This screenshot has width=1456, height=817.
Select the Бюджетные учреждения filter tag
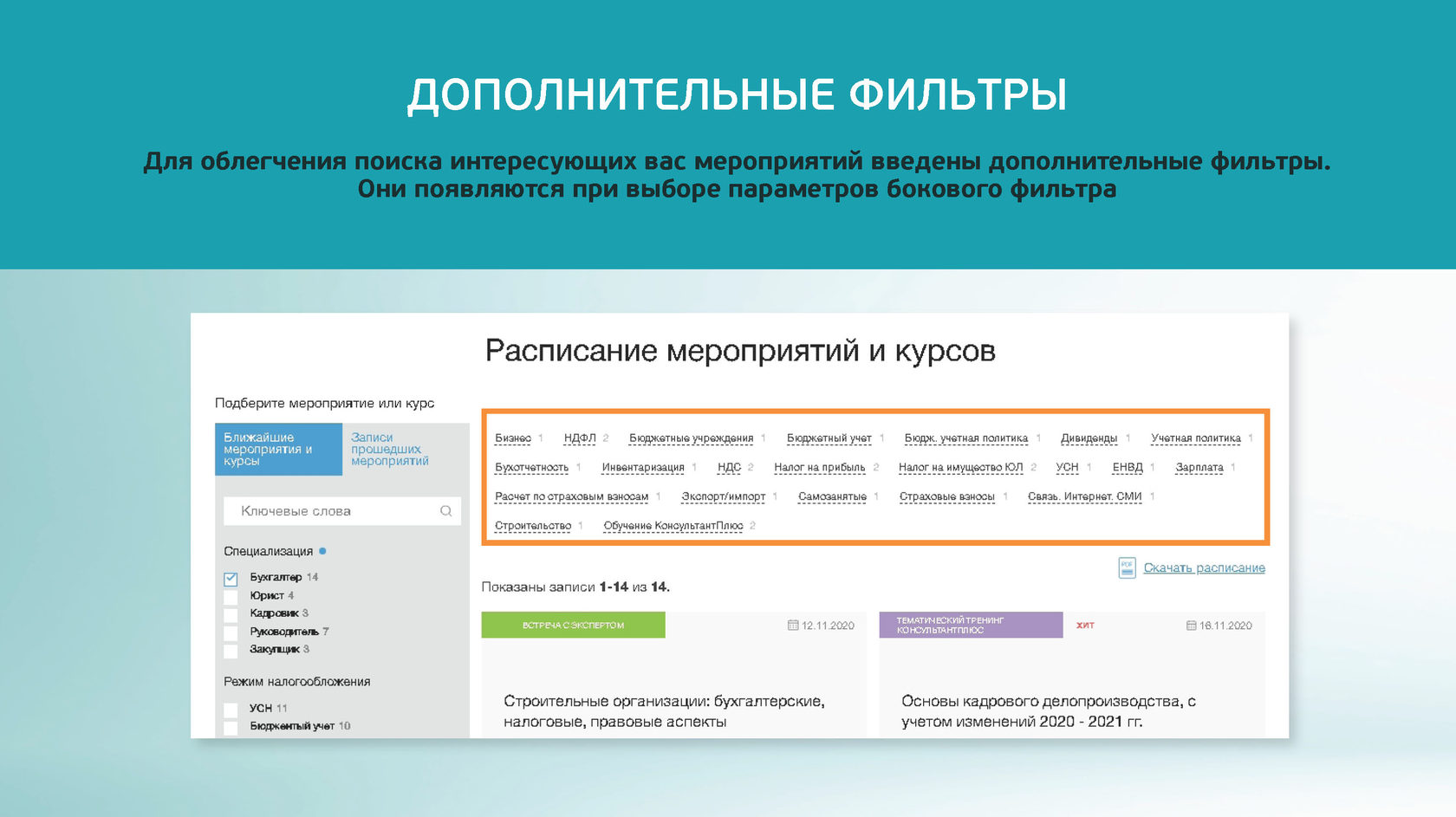click(x=691, y=438)
